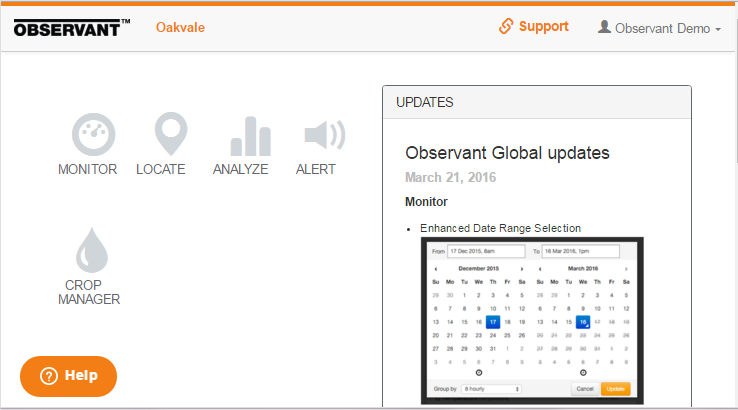Open the Locate map pin icon
The width and height of the screenshot is (738, 410).
(171, 134)
